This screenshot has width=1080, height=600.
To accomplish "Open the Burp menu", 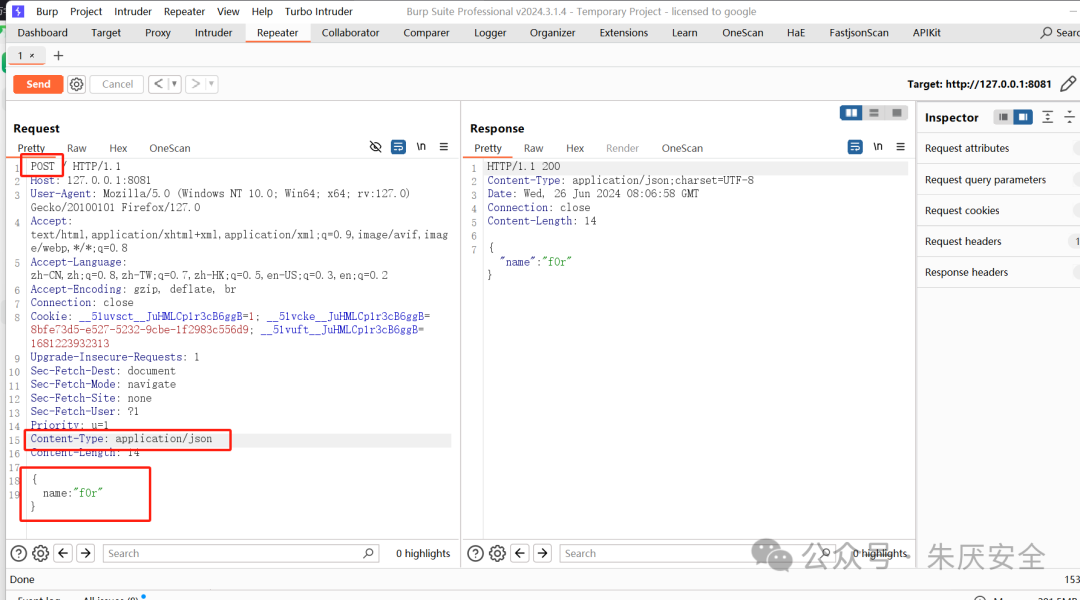I will tap(47, 12).
